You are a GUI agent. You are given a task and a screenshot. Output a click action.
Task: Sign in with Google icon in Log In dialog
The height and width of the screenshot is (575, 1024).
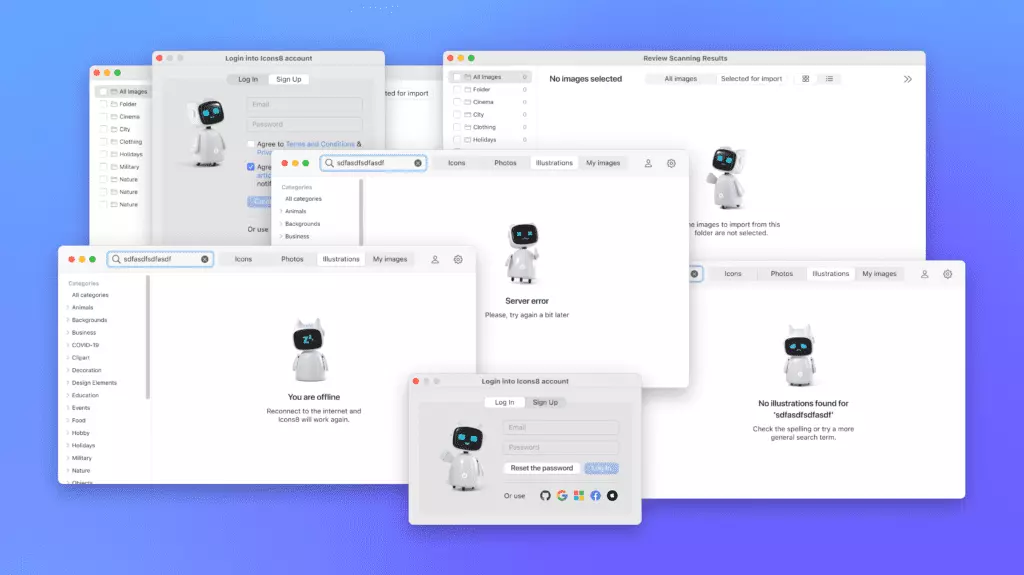[x=562, y=495]
